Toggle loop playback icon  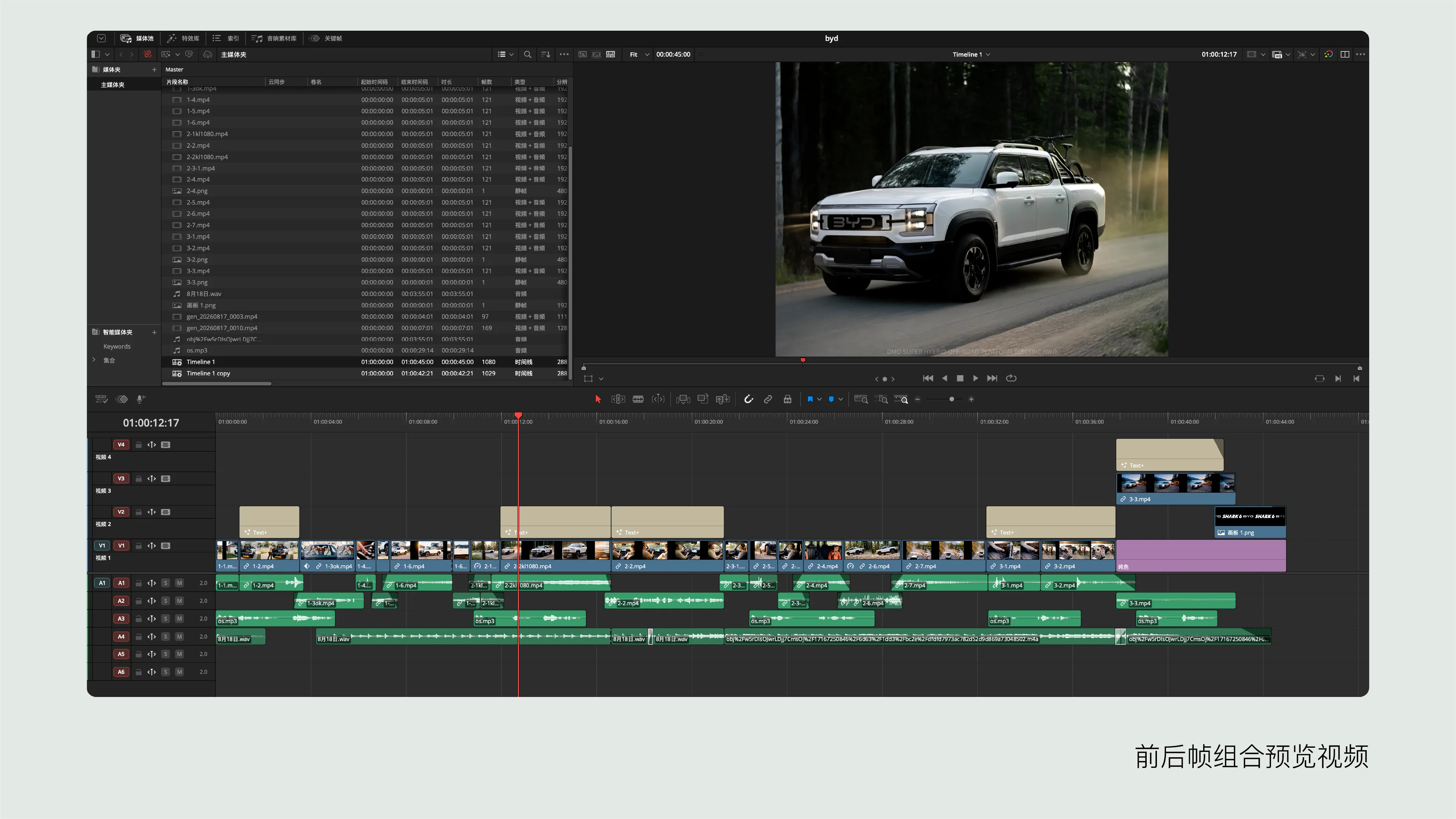click(1011, 378)
